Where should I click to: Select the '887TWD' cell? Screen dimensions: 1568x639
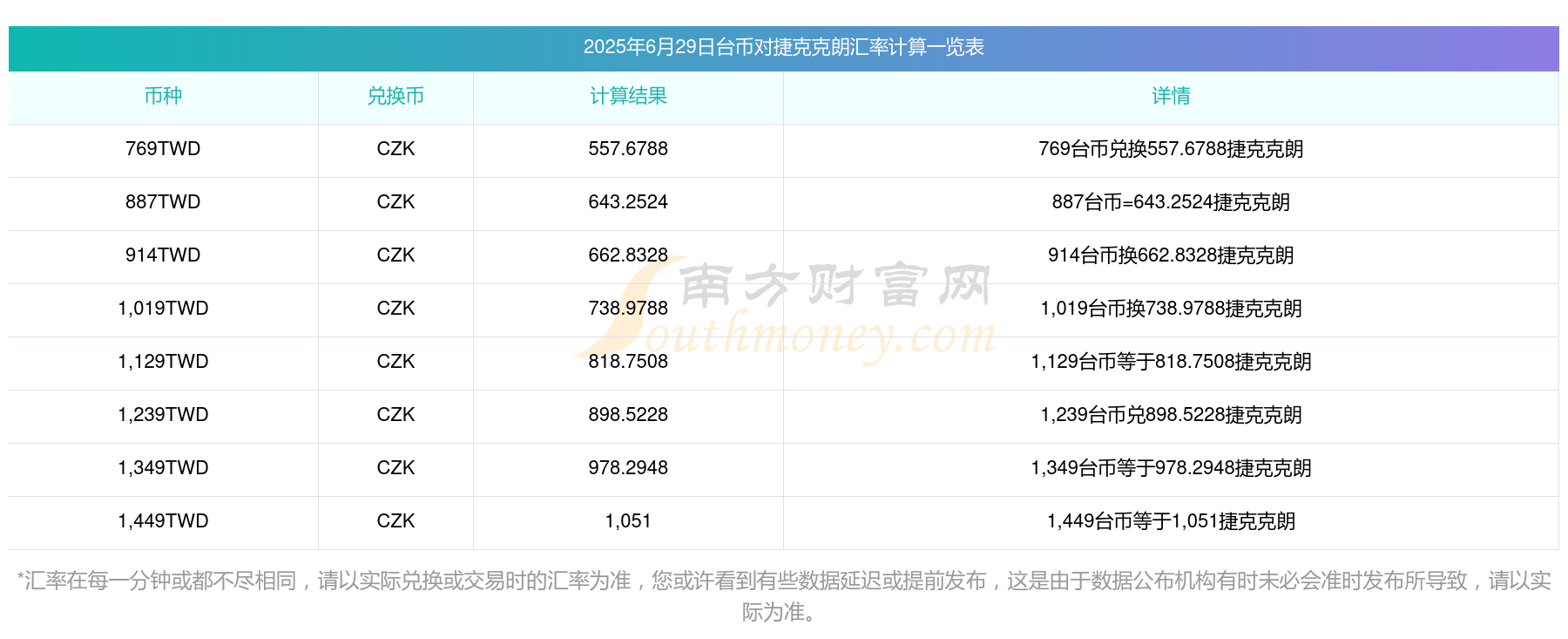(163, 202)
